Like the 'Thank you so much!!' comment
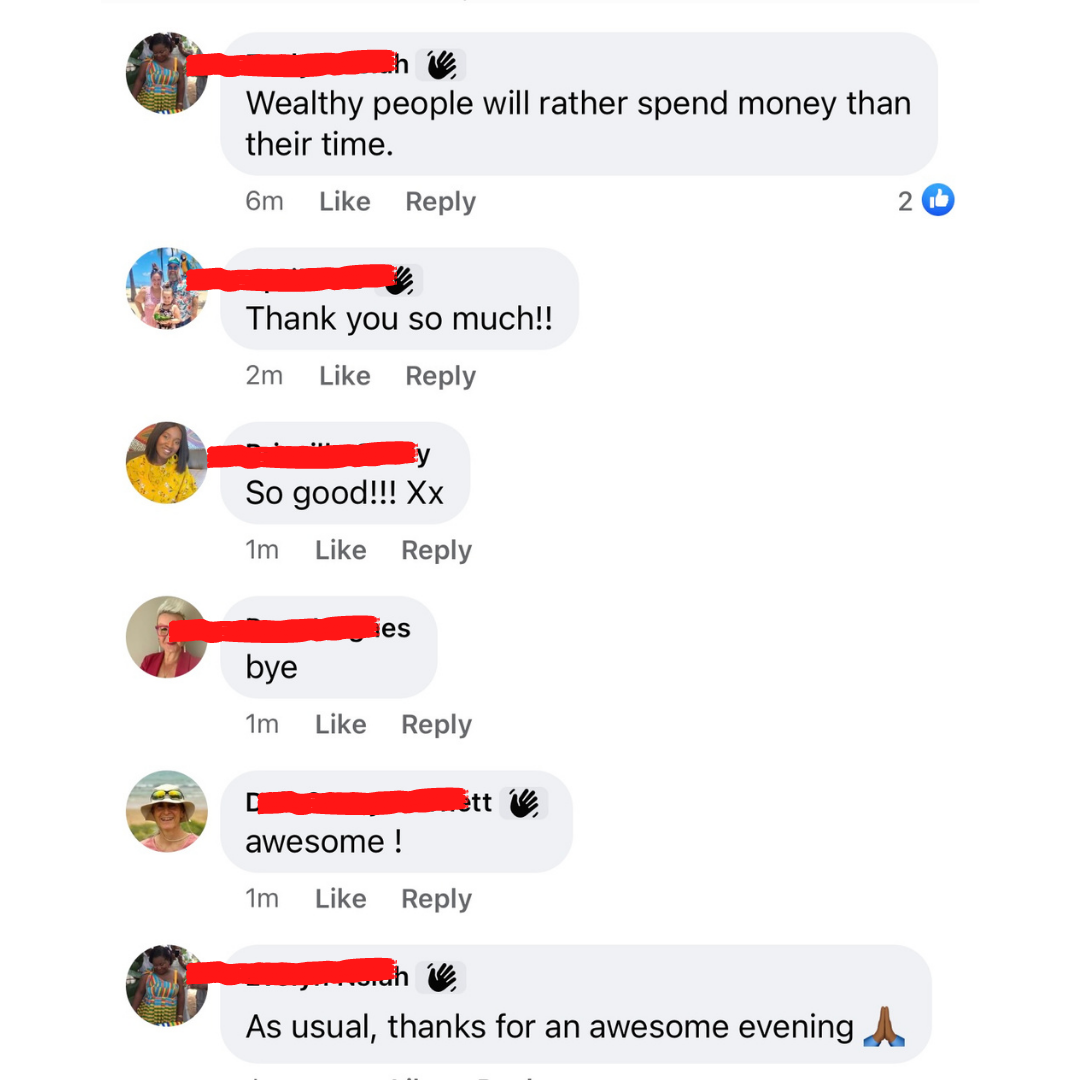Screen dimensions: 1080x1080 coord(344,375)
